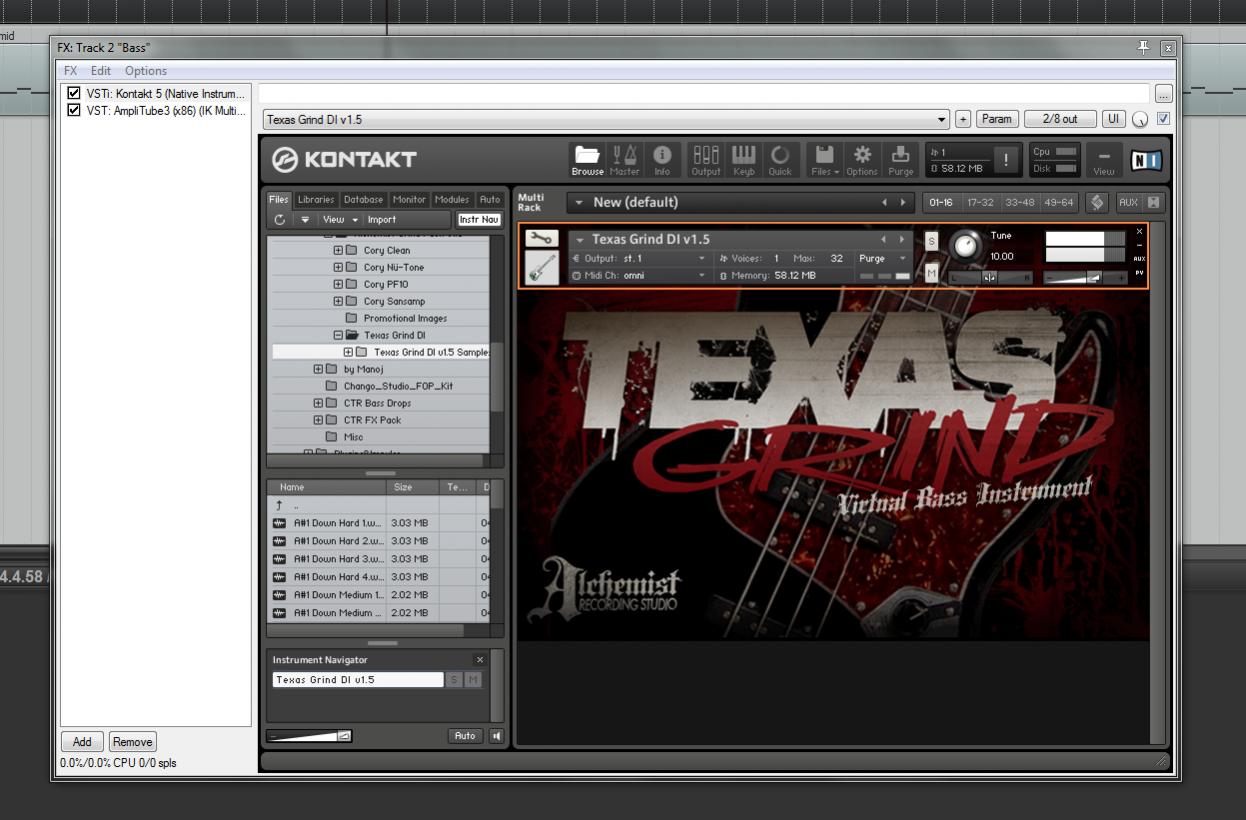The height and width of the screenshot is (820, 1246).
Task: Open the global Purge menu
Action: tap(901, 159)
